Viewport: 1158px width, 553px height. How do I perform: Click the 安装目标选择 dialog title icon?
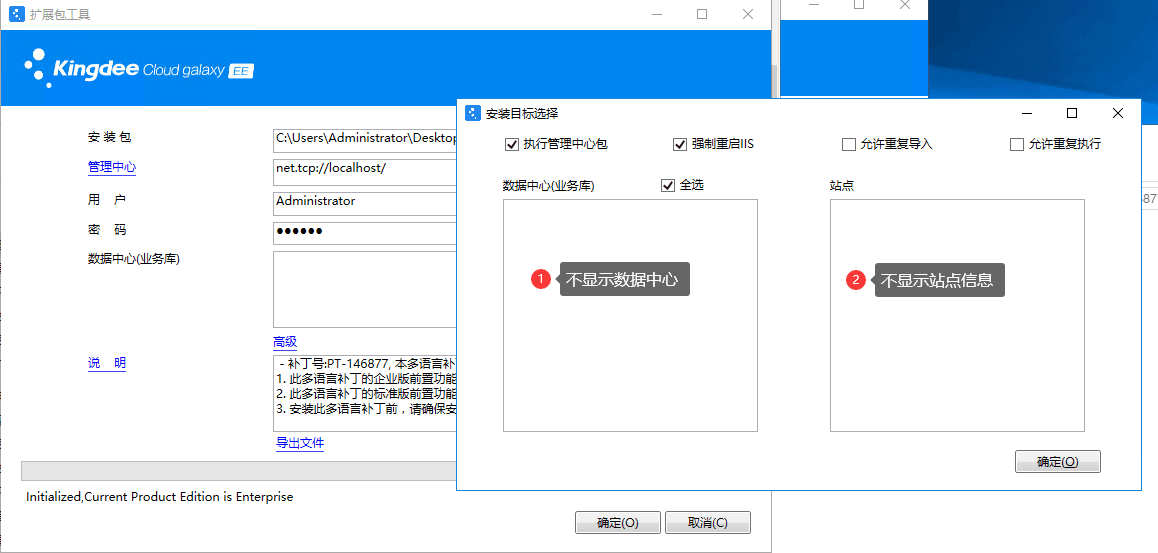[473, 113]
